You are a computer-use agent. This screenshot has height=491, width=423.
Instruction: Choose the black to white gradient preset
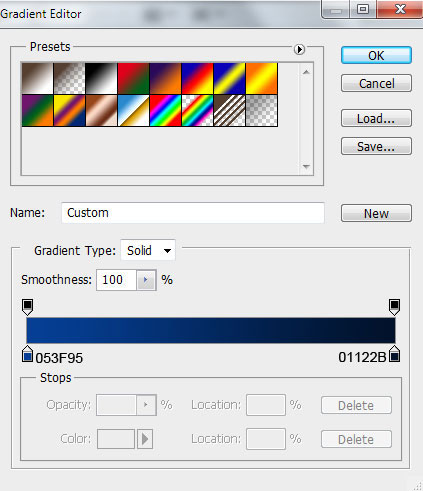point(101,78)
